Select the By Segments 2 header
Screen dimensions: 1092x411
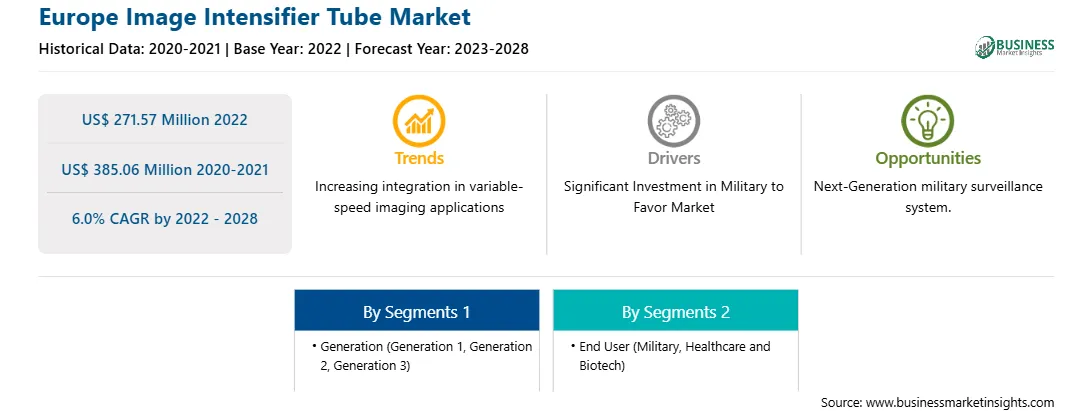tap(676, 311)
